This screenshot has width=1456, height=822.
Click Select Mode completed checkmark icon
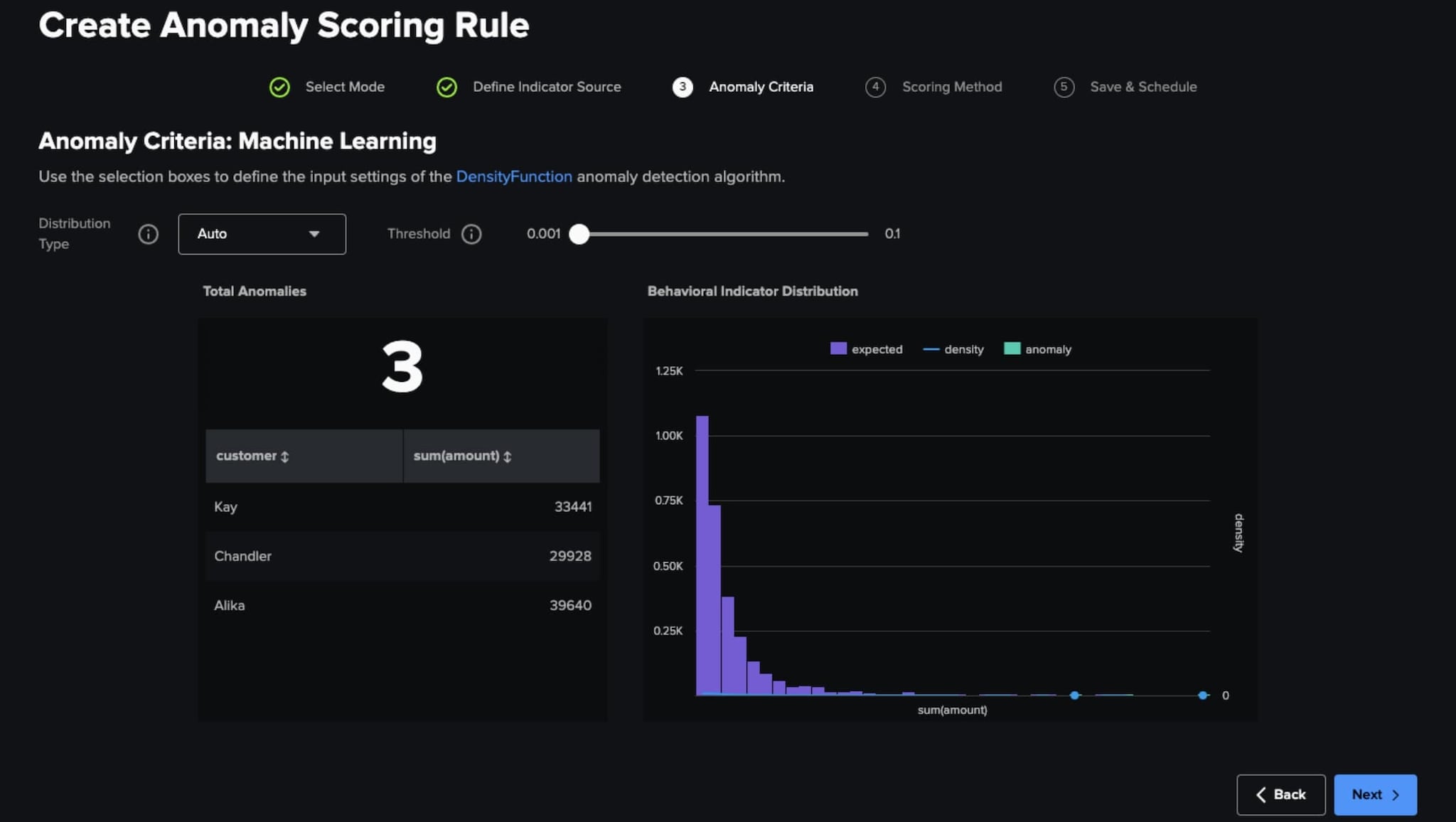tap(279, 87)
